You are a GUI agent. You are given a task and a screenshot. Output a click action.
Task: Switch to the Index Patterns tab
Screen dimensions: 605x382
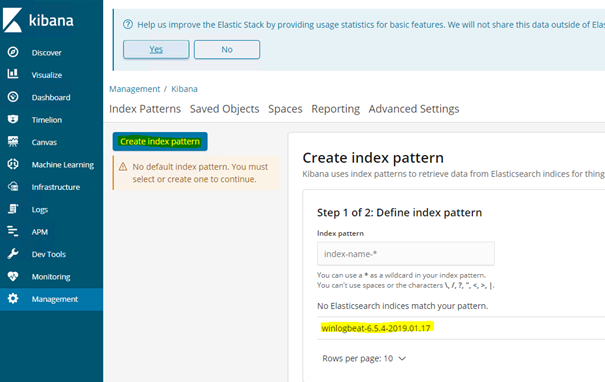point(145,109)
